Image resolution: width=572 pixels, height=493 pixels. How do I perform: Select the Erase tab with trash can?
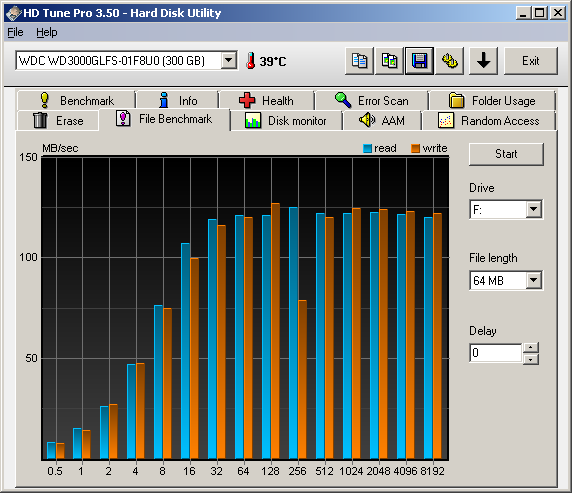pos(58,120)
